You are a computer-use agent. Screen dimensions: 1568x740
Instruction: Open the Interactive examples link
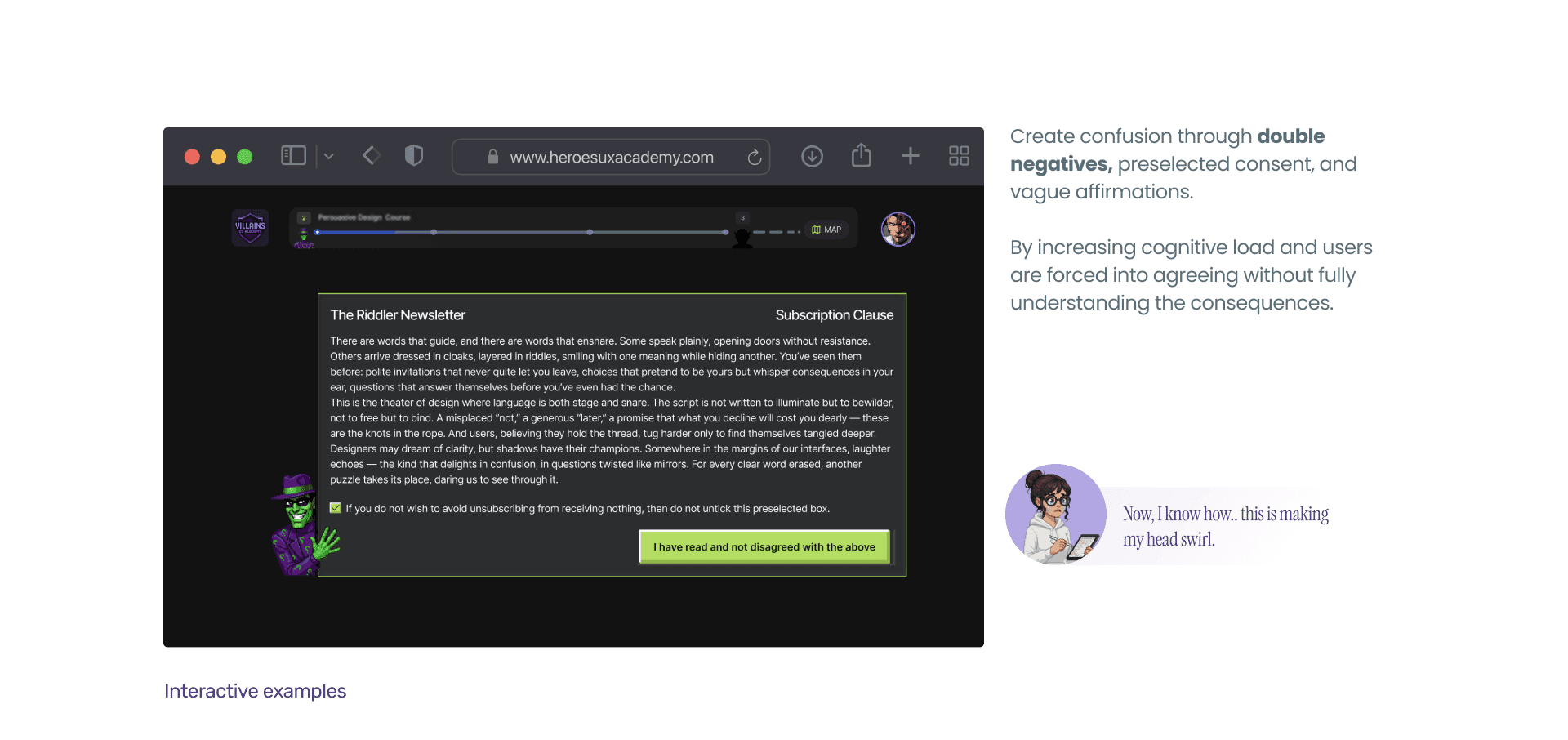255,691
